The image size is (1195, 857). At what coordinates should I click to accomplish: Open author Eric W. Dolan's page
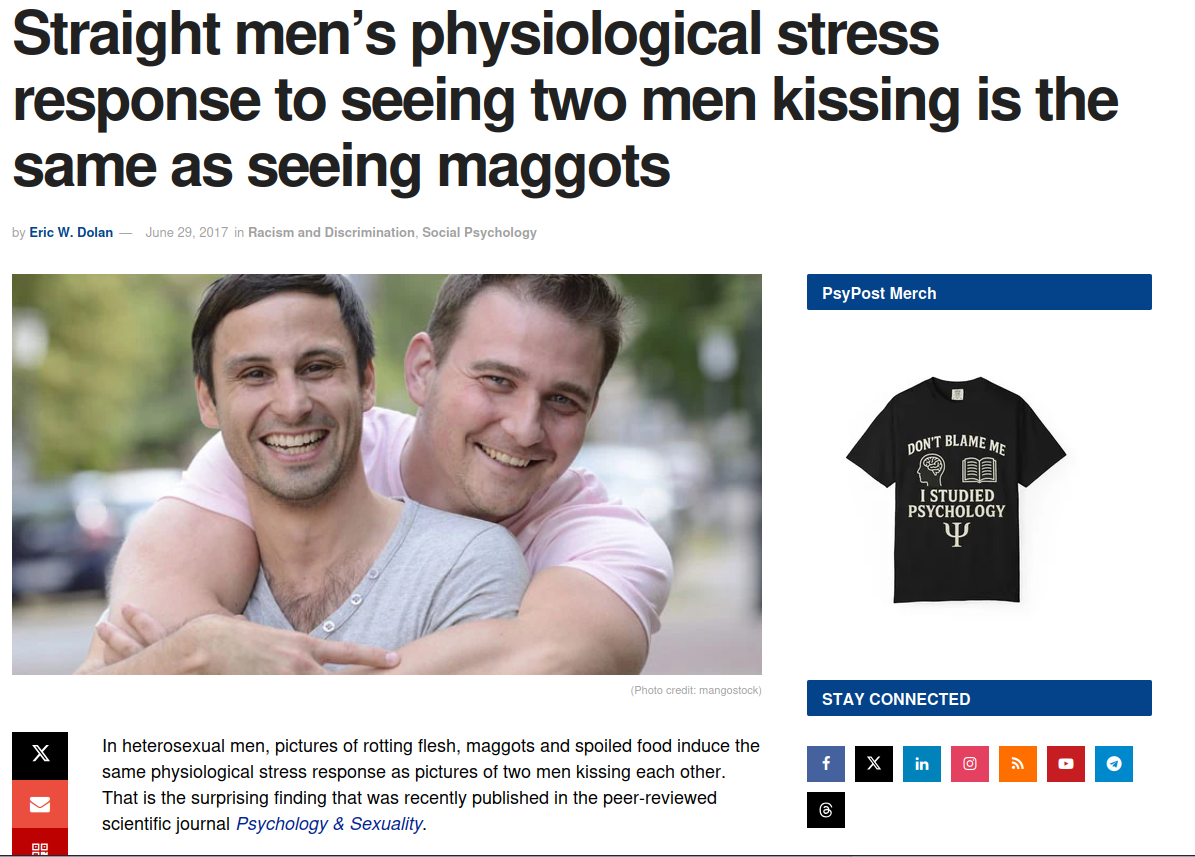[71, 233]
